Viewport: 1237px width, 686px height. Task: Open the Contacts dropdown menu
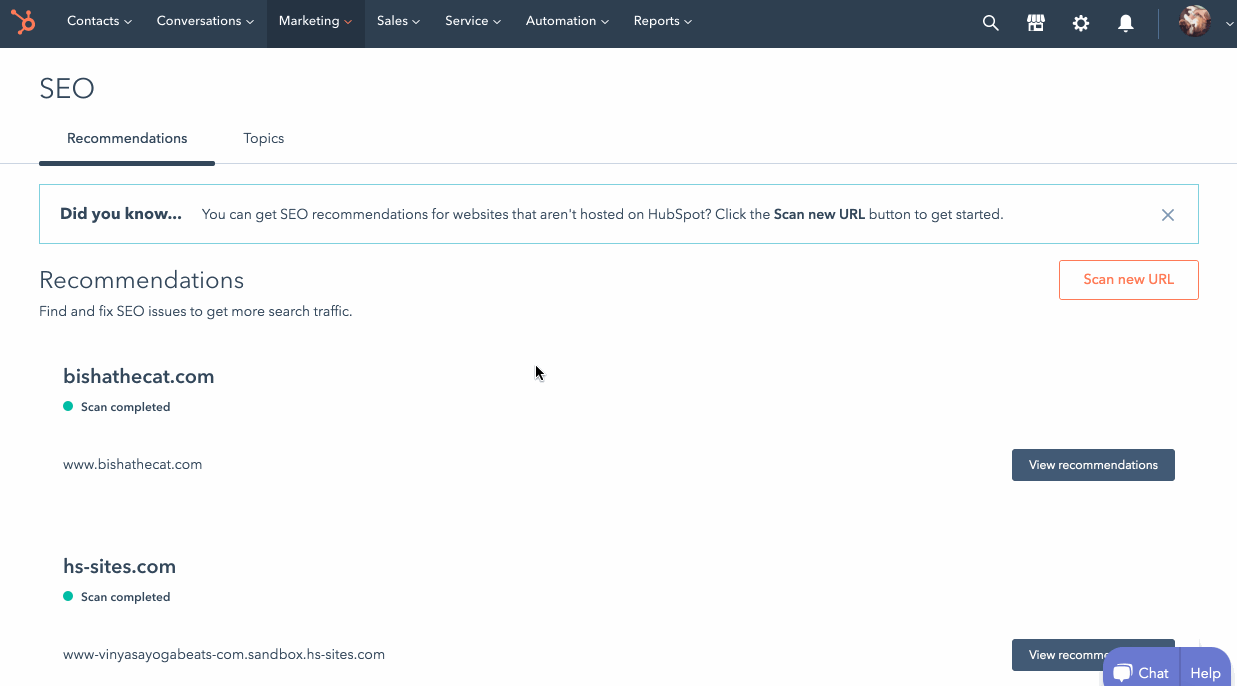(99, 21)
